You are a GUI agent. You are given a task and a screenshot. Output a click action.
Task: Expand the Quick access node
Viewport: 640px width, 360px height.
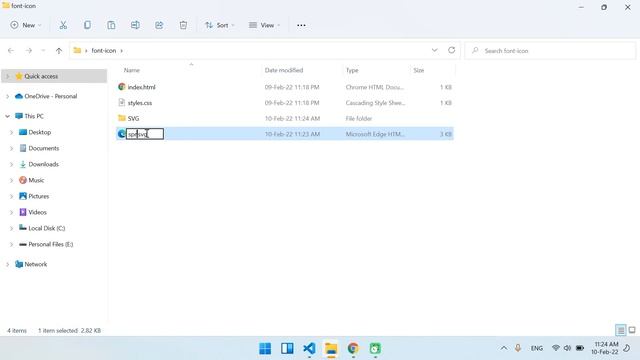pos(7,76)
